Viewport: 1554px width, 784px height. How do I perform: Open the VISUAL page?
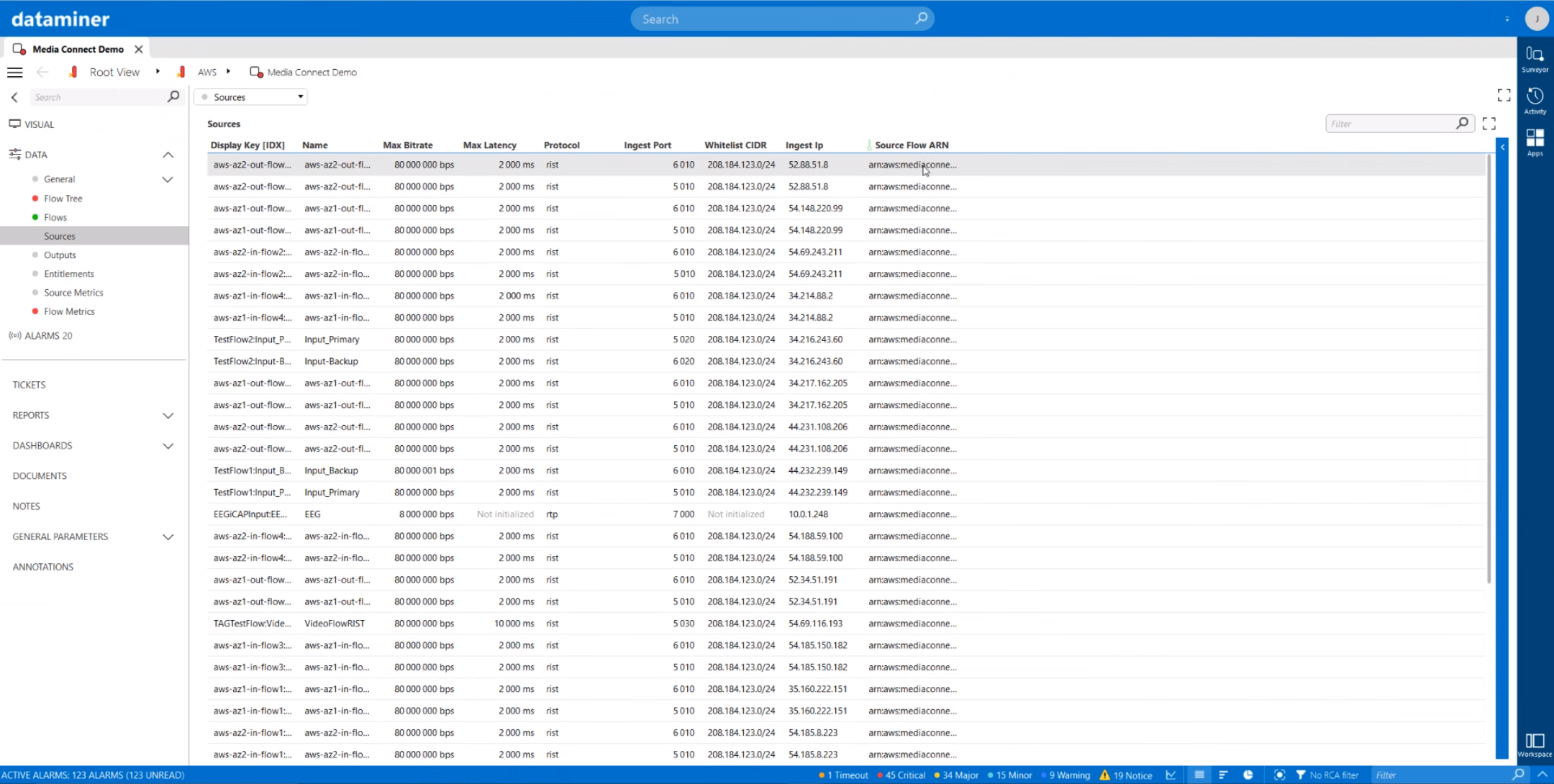point(39,124)
